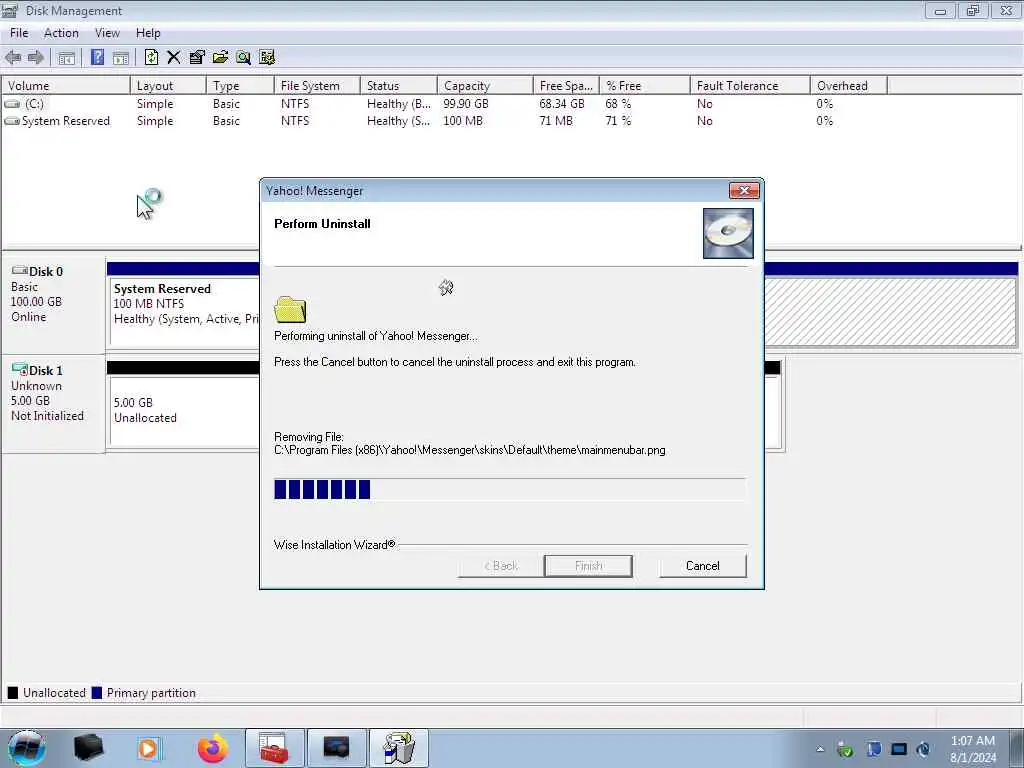Image resolution: width=1024 pixels, height=768 pixels.
Task: Open Properties toolbar icon
Action: click(x=197, y=57)
